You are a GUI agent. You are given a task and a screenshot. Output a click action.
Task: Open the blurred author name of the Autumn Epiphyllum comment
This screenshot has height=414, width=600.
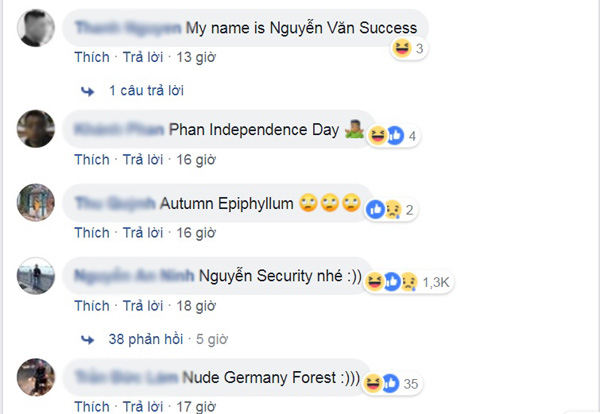pos(115,203)
